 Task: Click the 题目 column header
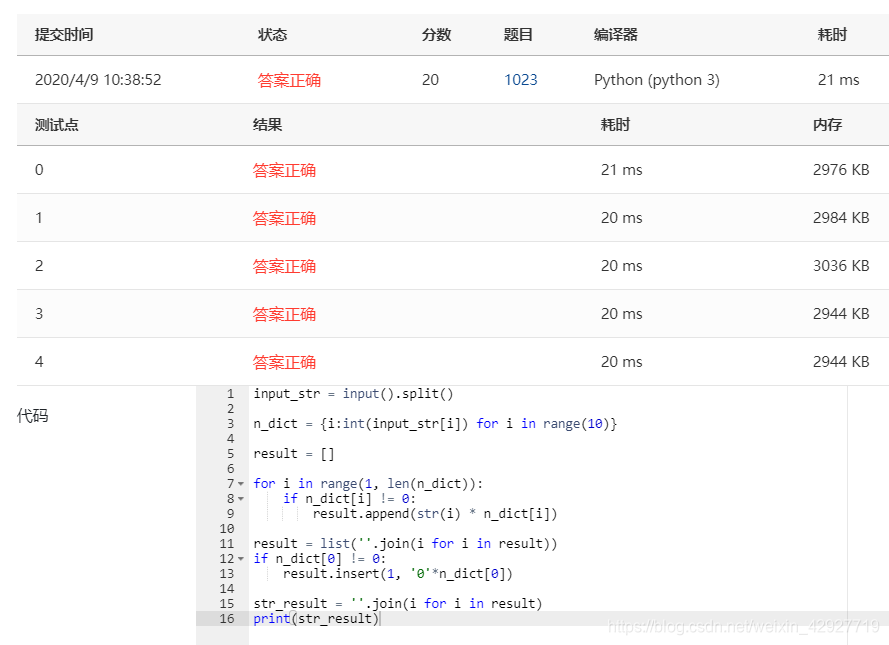(518, 35)
